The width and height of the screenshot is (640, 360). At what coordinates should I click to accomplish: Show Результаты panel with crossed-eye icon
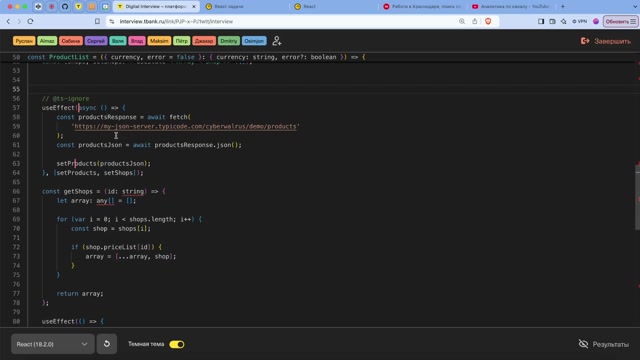tap(604, 344)
